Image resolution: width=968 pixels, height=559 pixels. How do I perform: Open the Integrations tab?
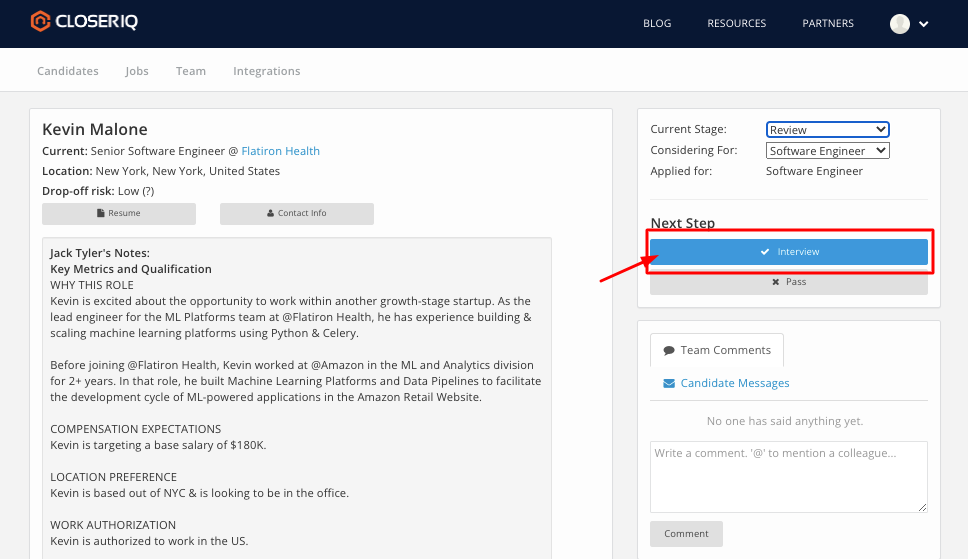266,71
